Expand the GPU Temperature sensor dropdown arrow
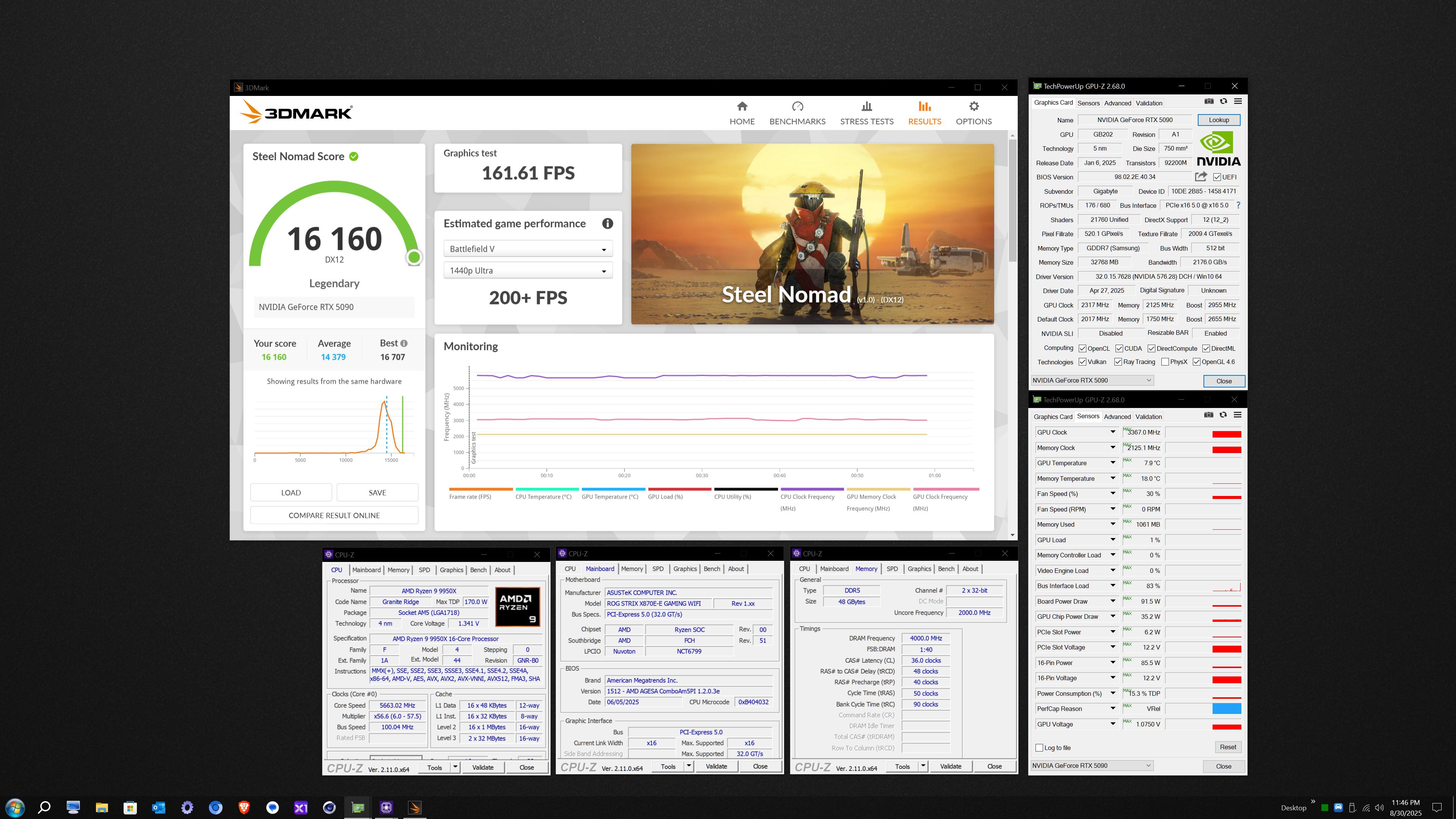1456x819 pixels. coord(1112,462)
